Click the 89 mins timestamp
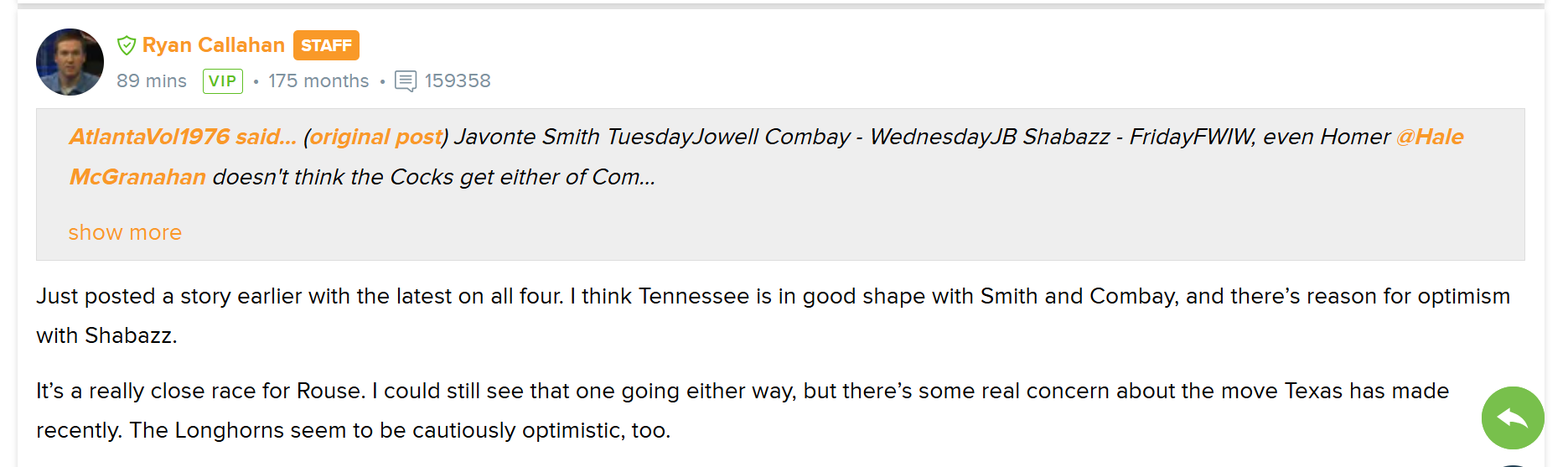 click(152, 81)
